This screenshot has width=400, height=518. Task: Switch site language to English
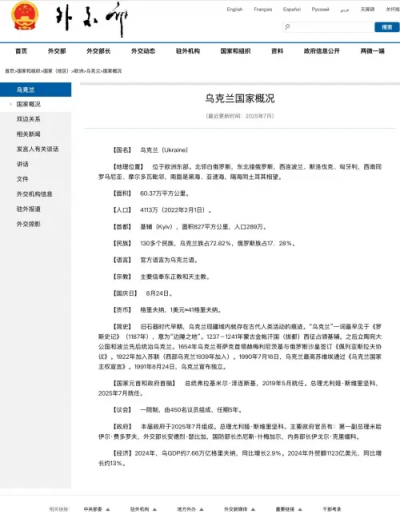[x=235, y=9]
